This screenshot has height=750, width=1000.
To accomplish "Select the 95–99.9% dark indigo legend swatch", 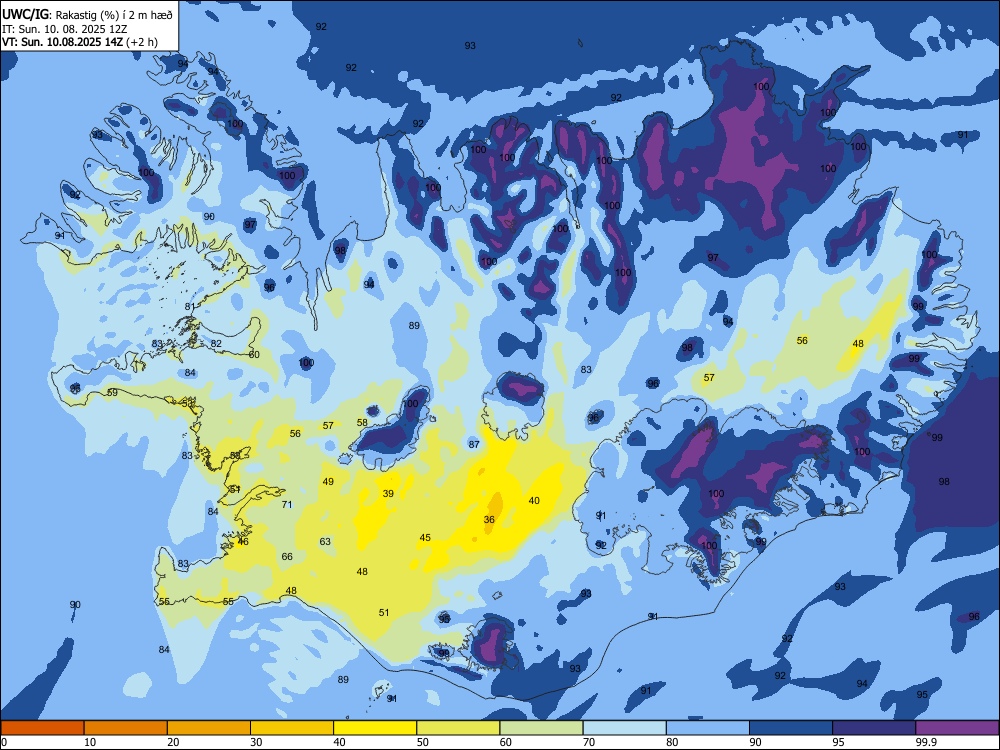I will coord(874,728).
